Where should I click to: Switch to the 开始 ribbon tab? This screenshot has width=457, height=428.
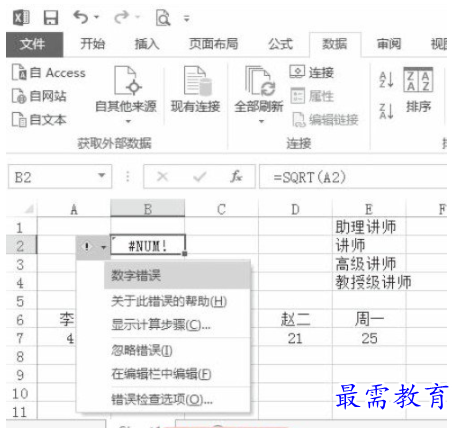point(92,44)
